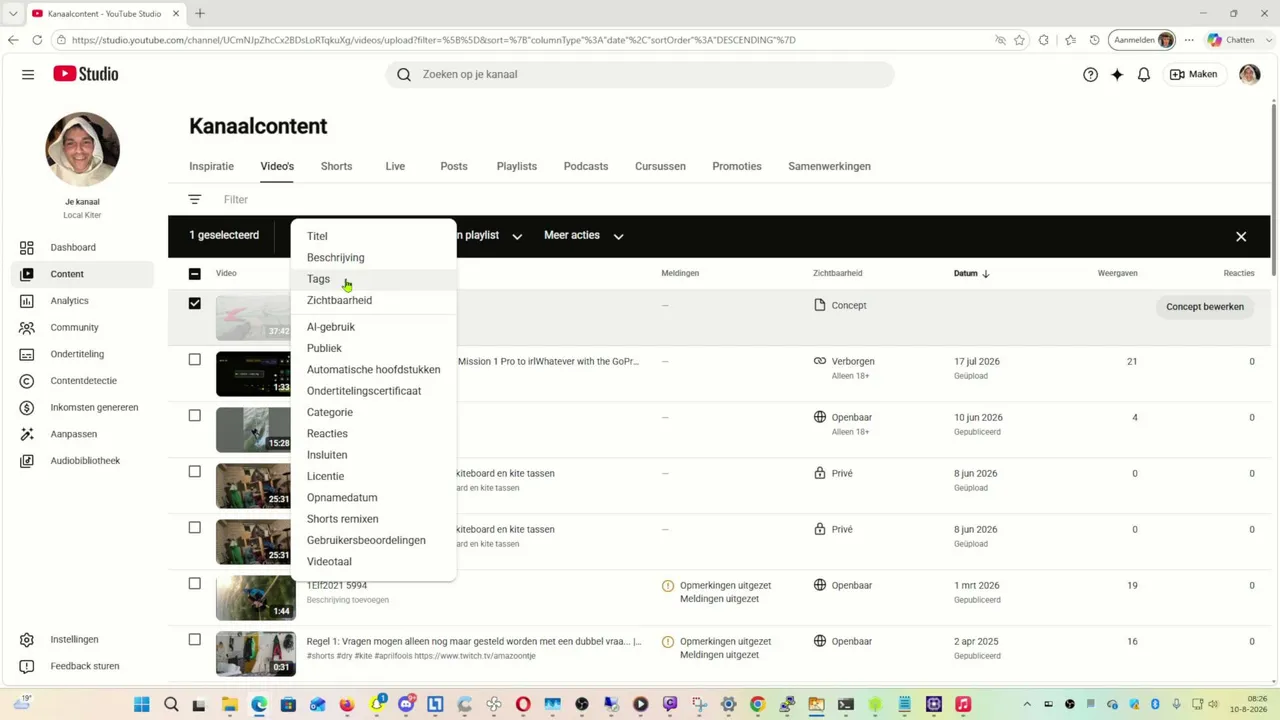1280x720 pixels.
Task: Open Windows Start menu
Action: tap(142, 704)
